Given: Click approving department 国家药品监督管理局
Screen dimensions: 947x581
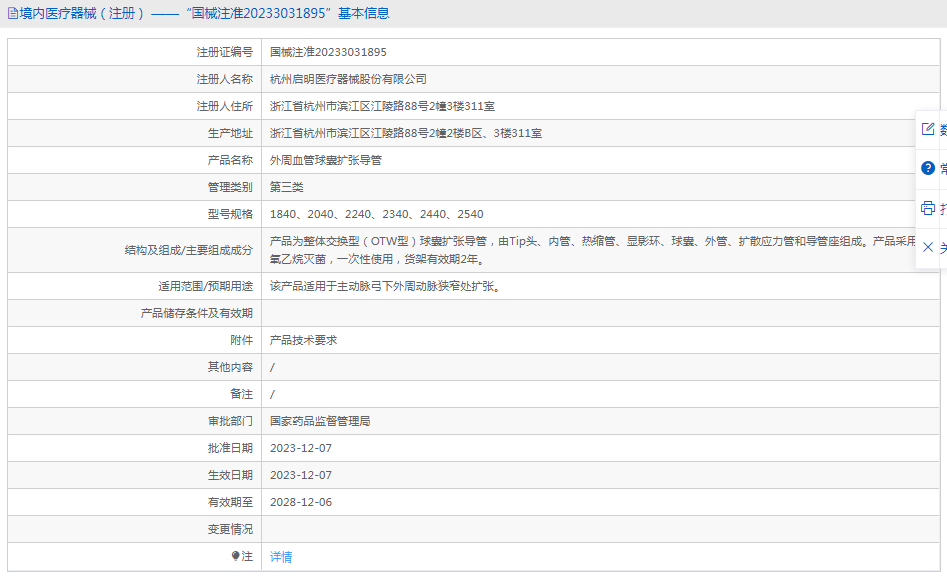Looking at the screenshot, I should [320, 422].
